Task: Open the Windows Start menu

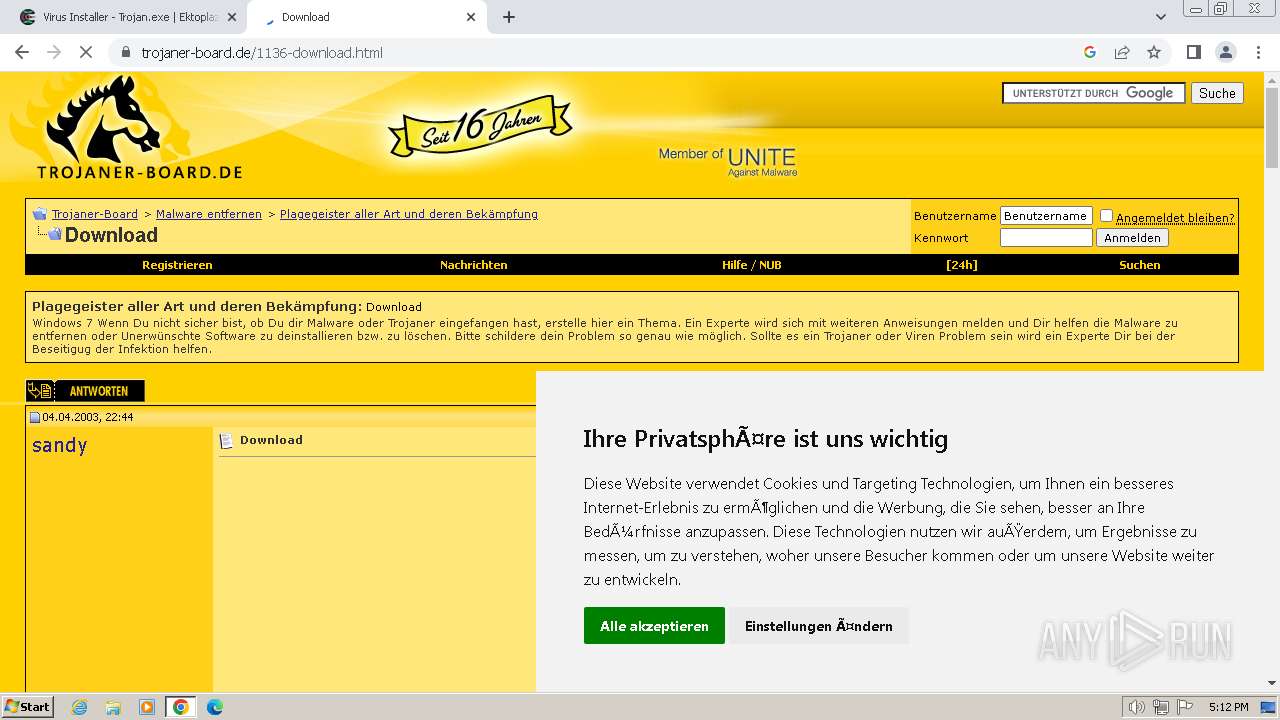Action: tap(27, 707)
